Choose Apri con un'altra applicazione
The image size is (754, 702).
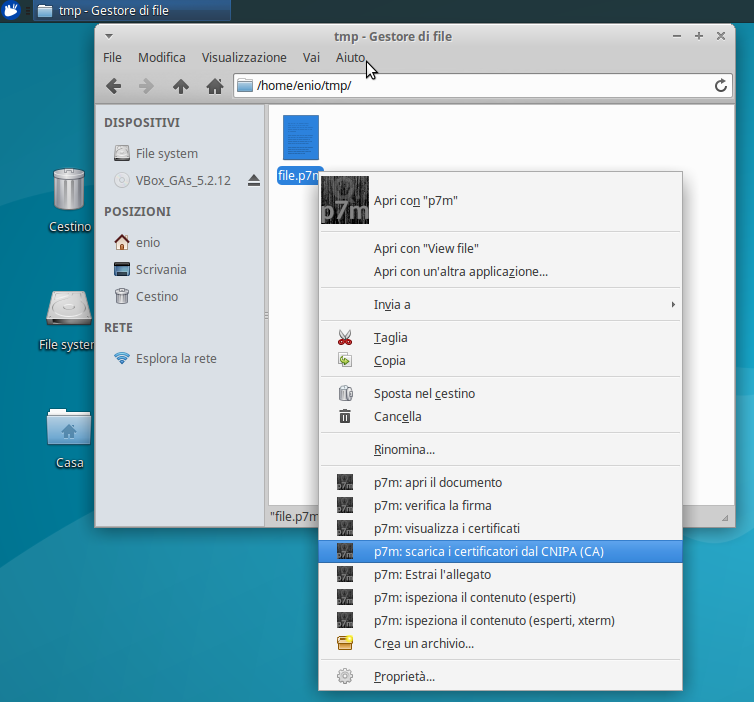click(460, 271)
